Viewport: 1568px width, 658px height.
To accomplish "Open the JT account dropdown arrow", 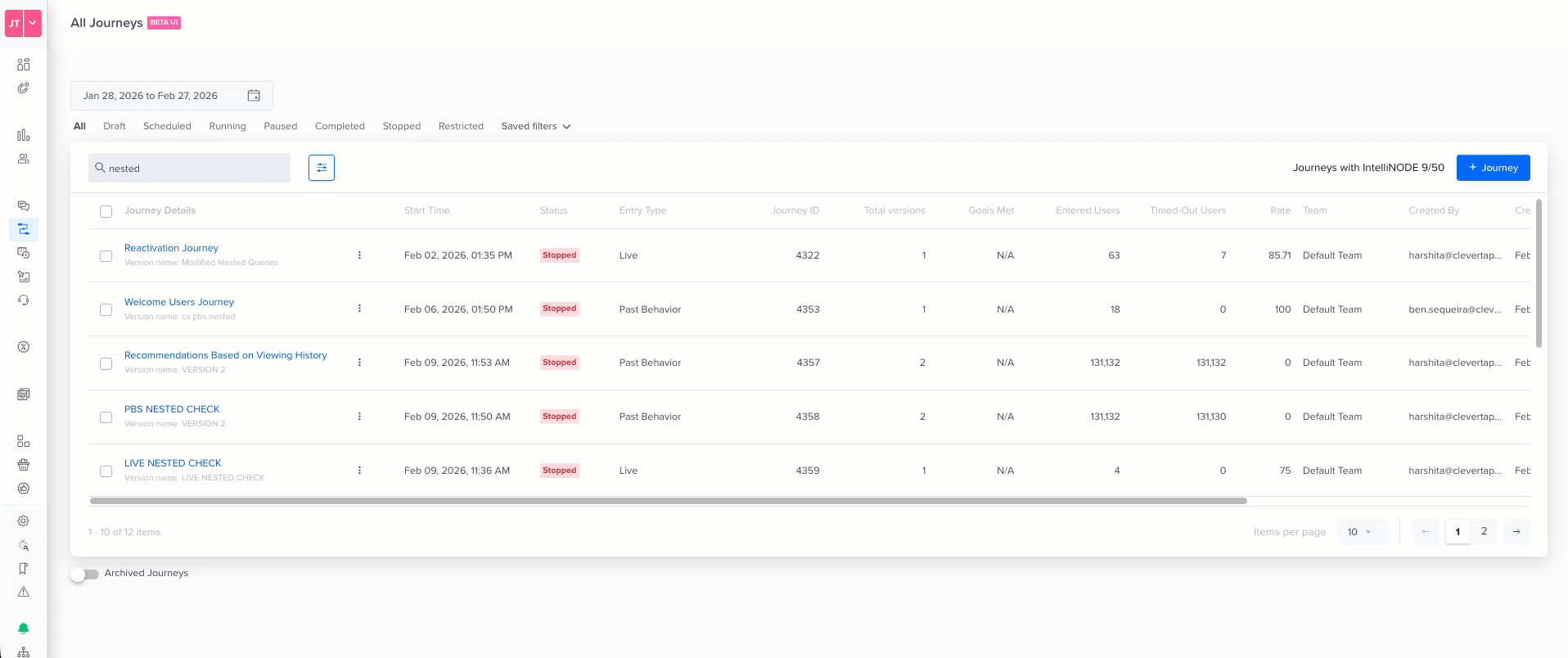I will click(x=33, y=23).
